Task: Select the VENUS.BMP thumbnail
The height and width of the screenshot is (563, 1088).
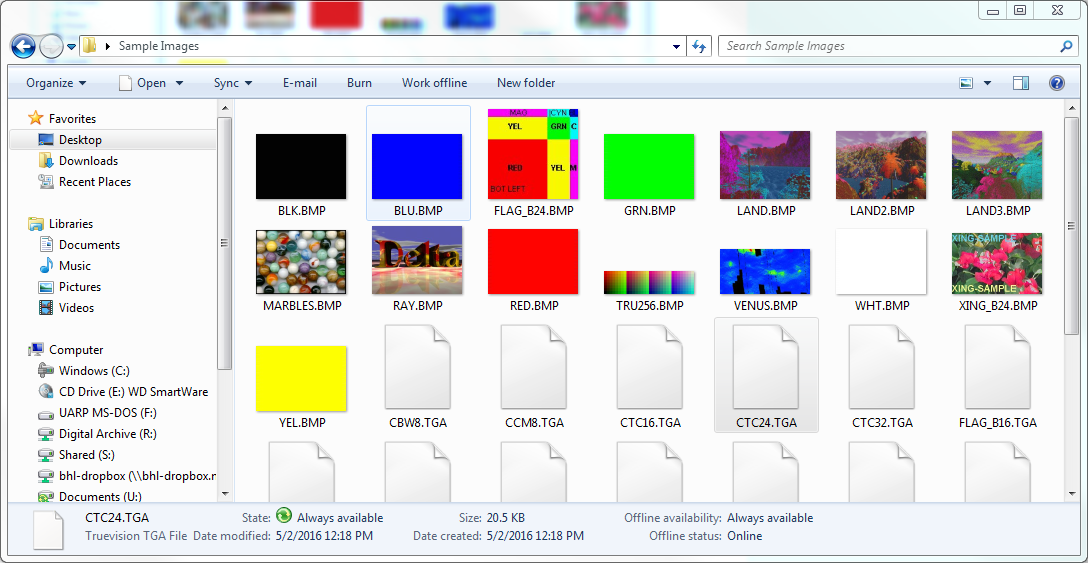Action: pos(765,272)
